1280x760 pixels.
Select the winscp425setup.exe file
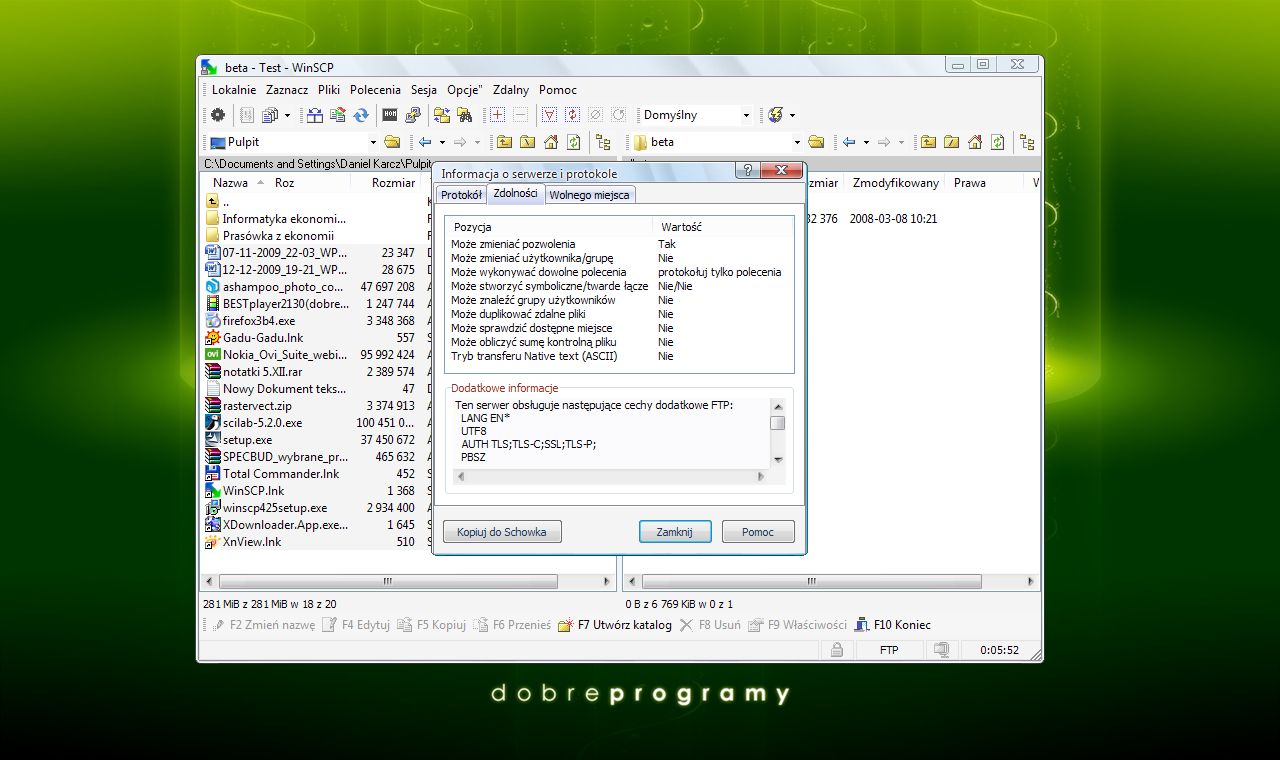pos(275,508)
